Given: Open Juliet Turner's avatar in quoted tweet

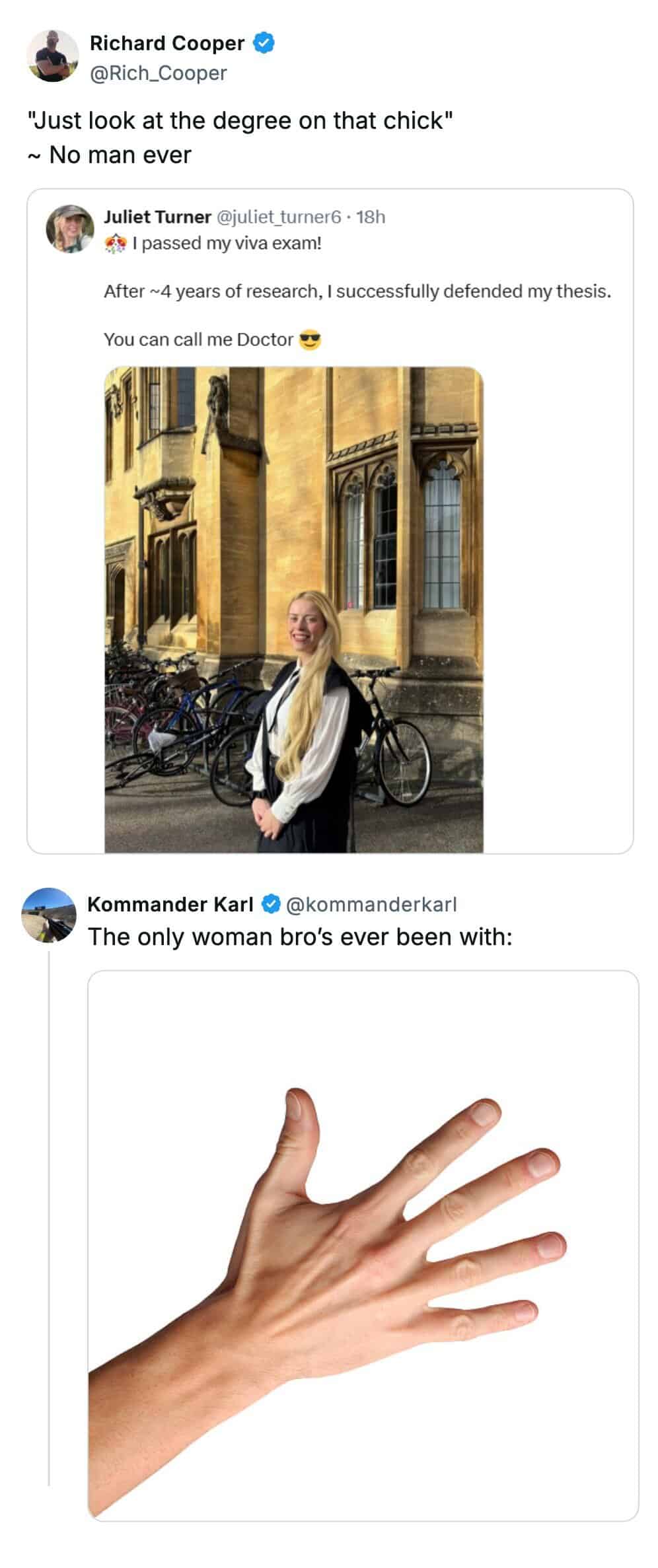Looking at the screenshot, I should [x=70, y=229].
